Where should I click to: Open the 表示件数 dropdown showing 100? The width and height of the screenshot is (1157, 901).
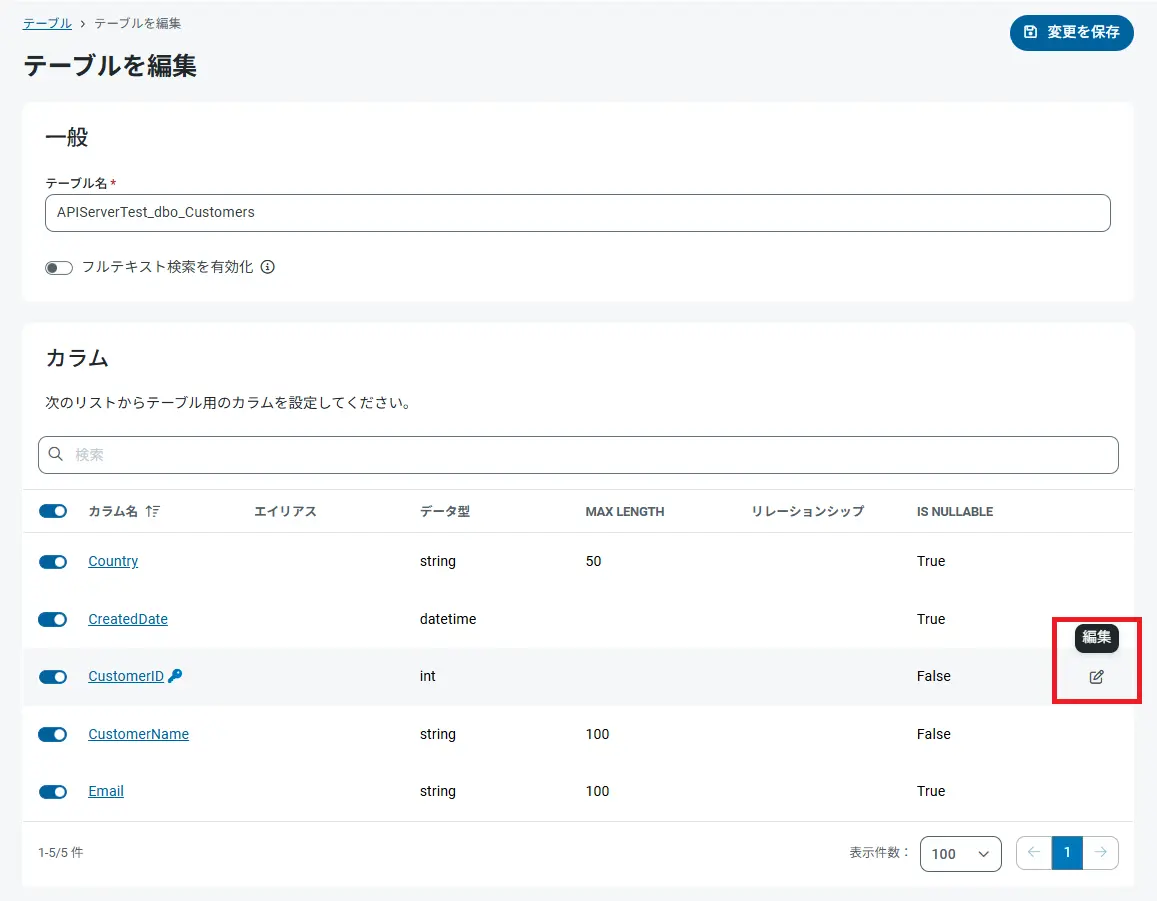click(960, 853)
